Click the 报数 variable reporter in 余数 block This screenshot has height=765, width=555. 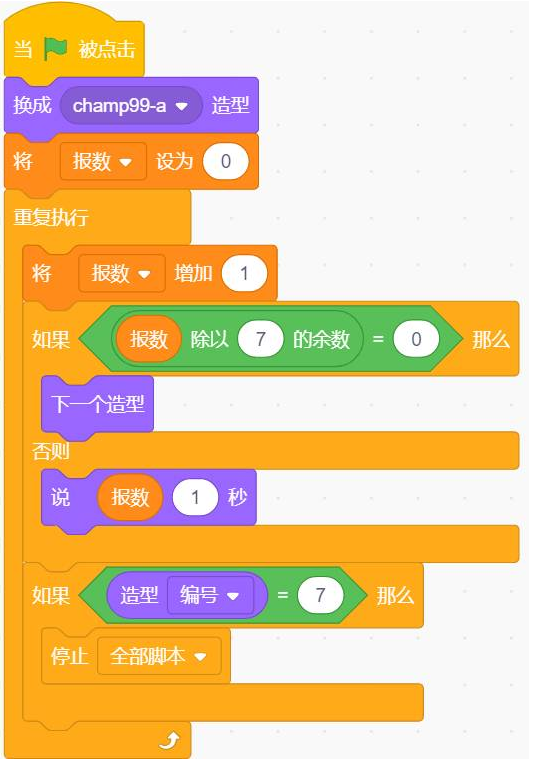pyautogui.click(x=149, y=339)
